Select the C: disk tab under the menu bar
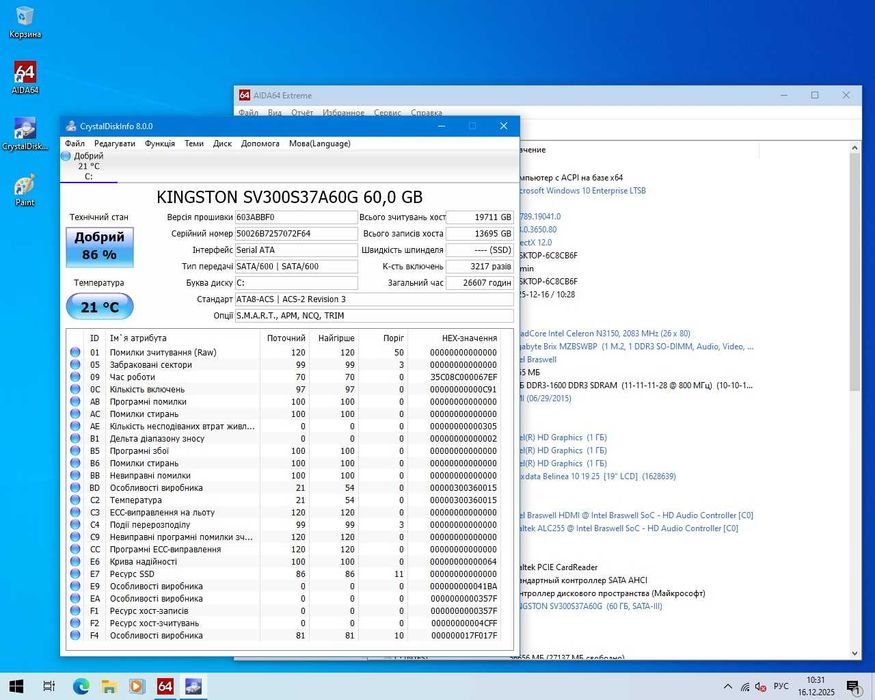The width and height of the screenshot is (875, 700). pyautogui.click(x=88, y=166)
